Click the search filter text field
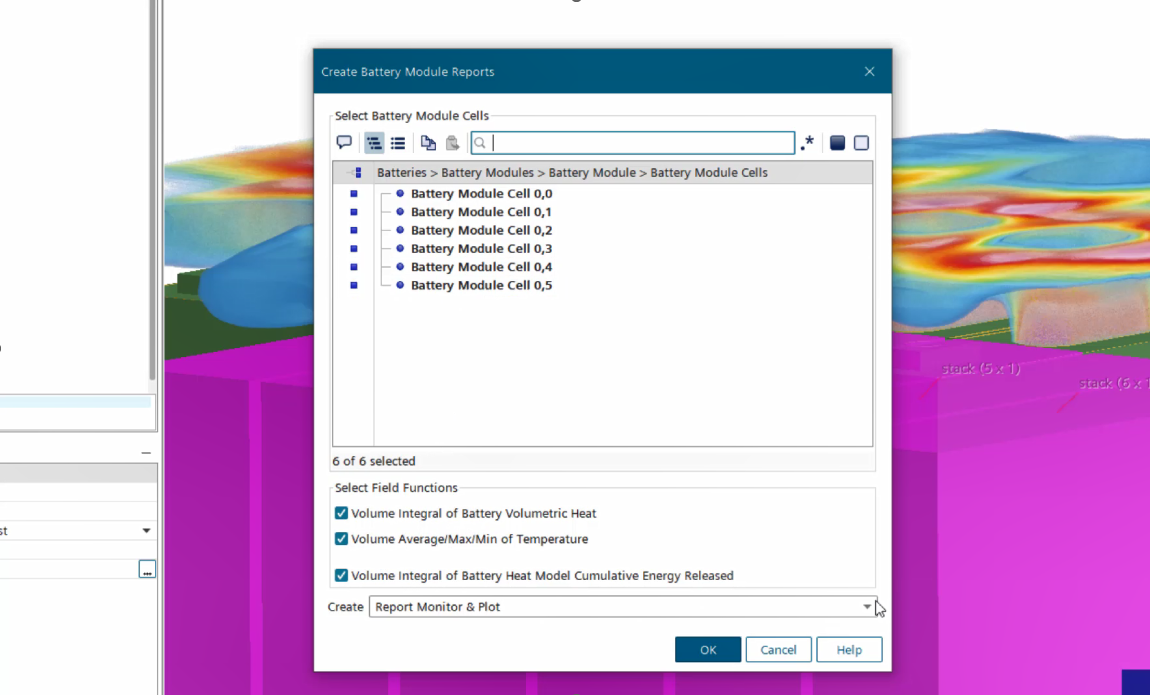 (x=633, y=142)
